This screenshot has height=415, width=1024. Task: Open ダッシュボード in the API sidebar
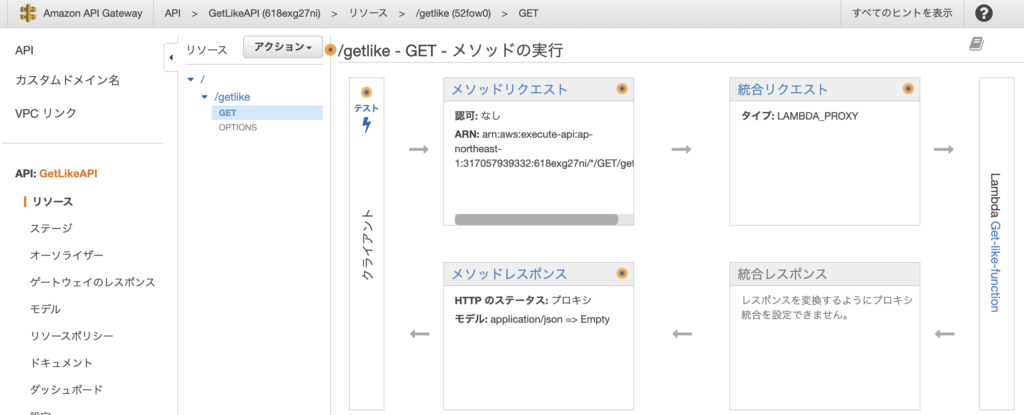point(67,390)
